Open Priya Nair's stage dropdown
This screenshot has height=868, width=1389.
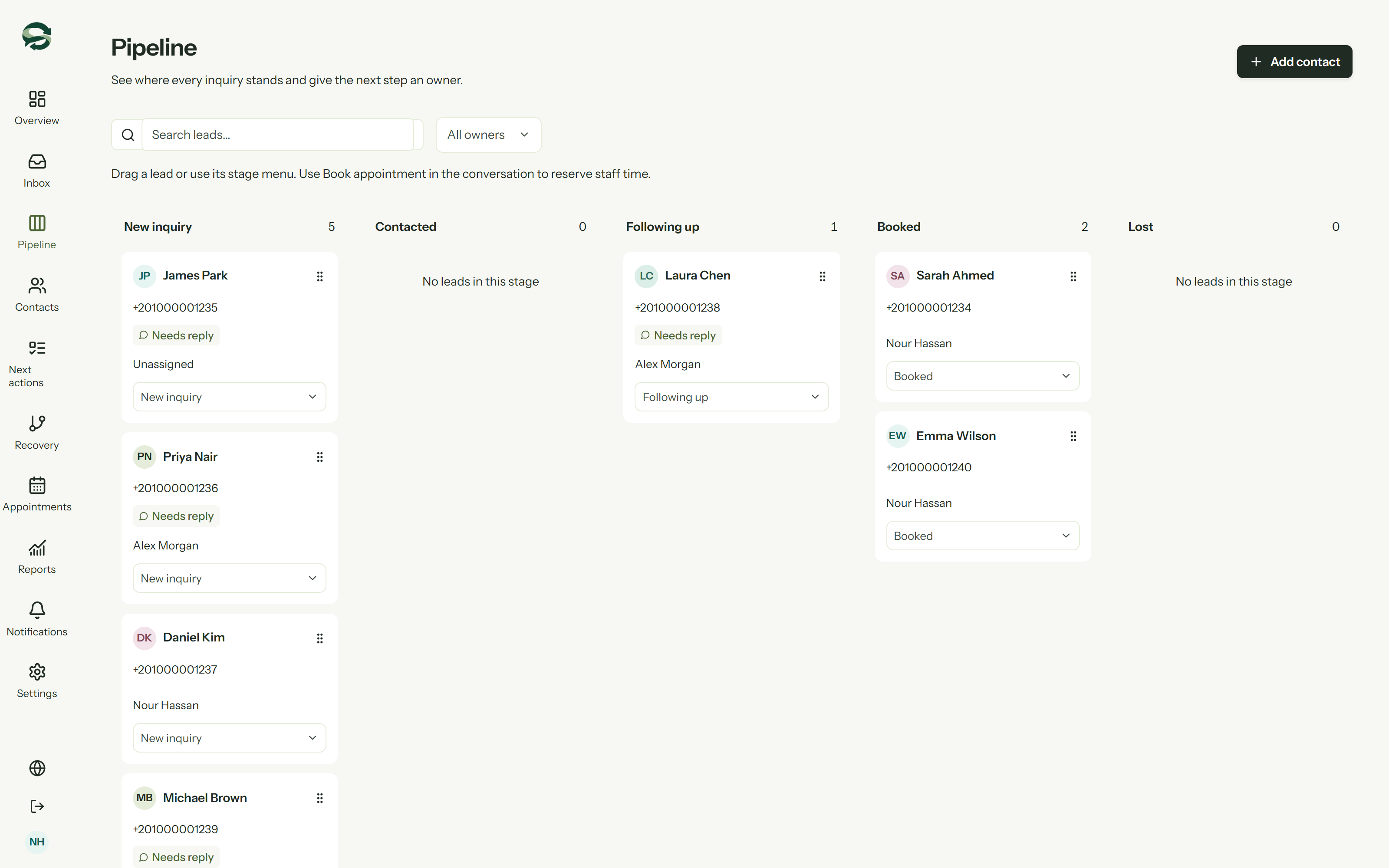coord(229,578)
